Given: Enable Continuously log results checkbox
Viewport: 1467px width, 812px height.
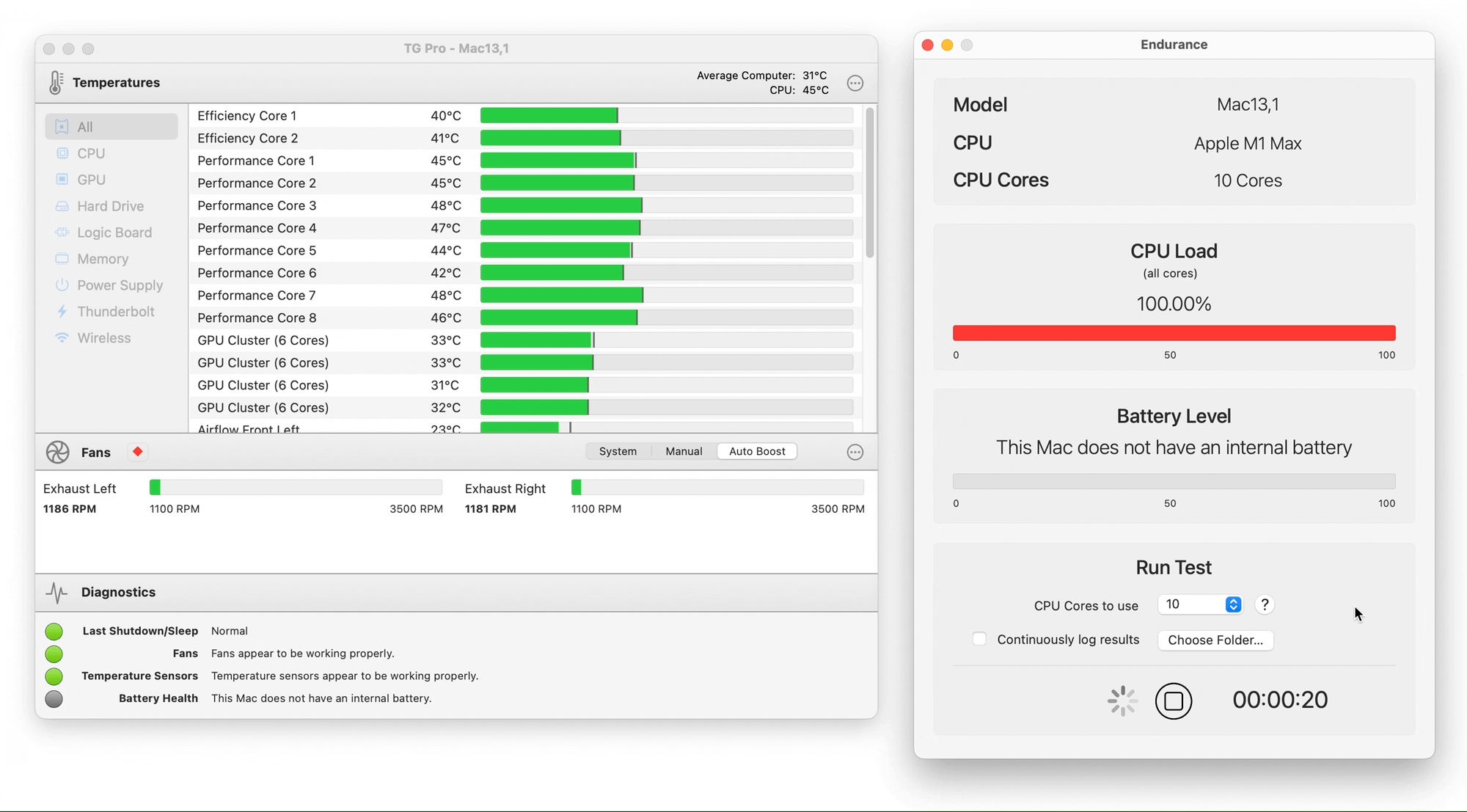Looking at the screenshot, I should pos(979,639).
